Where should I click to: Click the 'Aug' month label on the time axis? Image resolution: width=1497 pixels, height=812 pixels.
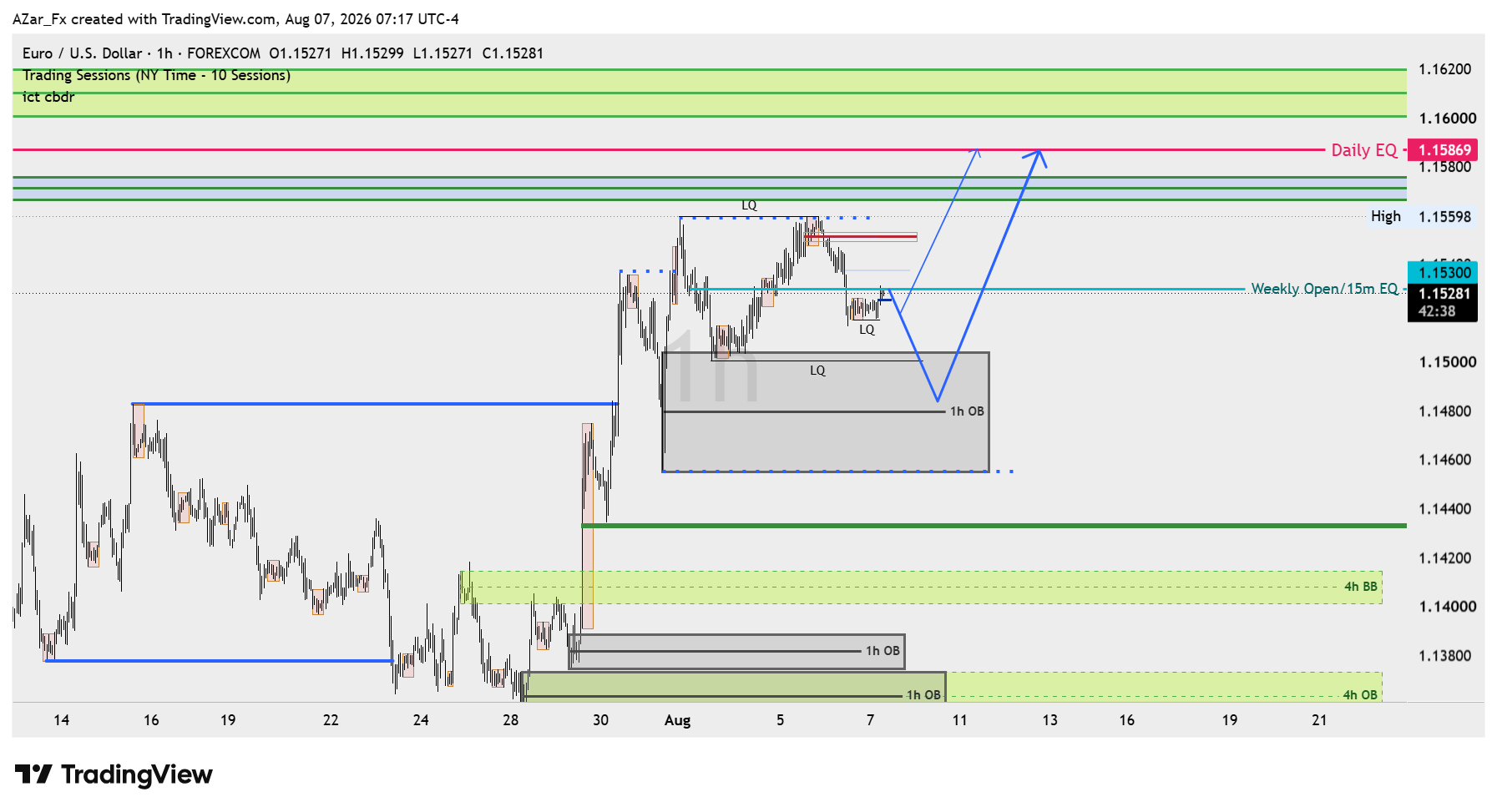tap(677, 720)
